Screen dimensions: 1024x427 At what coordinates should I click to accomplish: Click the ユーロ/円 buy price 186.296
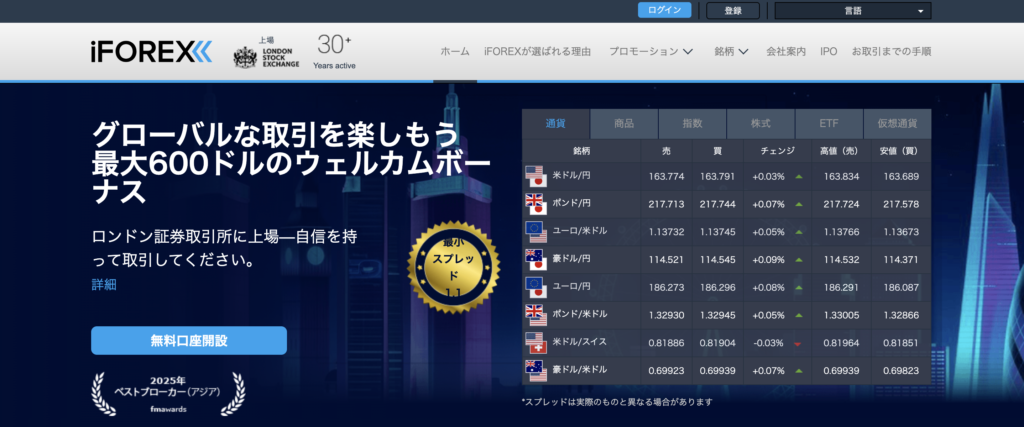(718, 287)
